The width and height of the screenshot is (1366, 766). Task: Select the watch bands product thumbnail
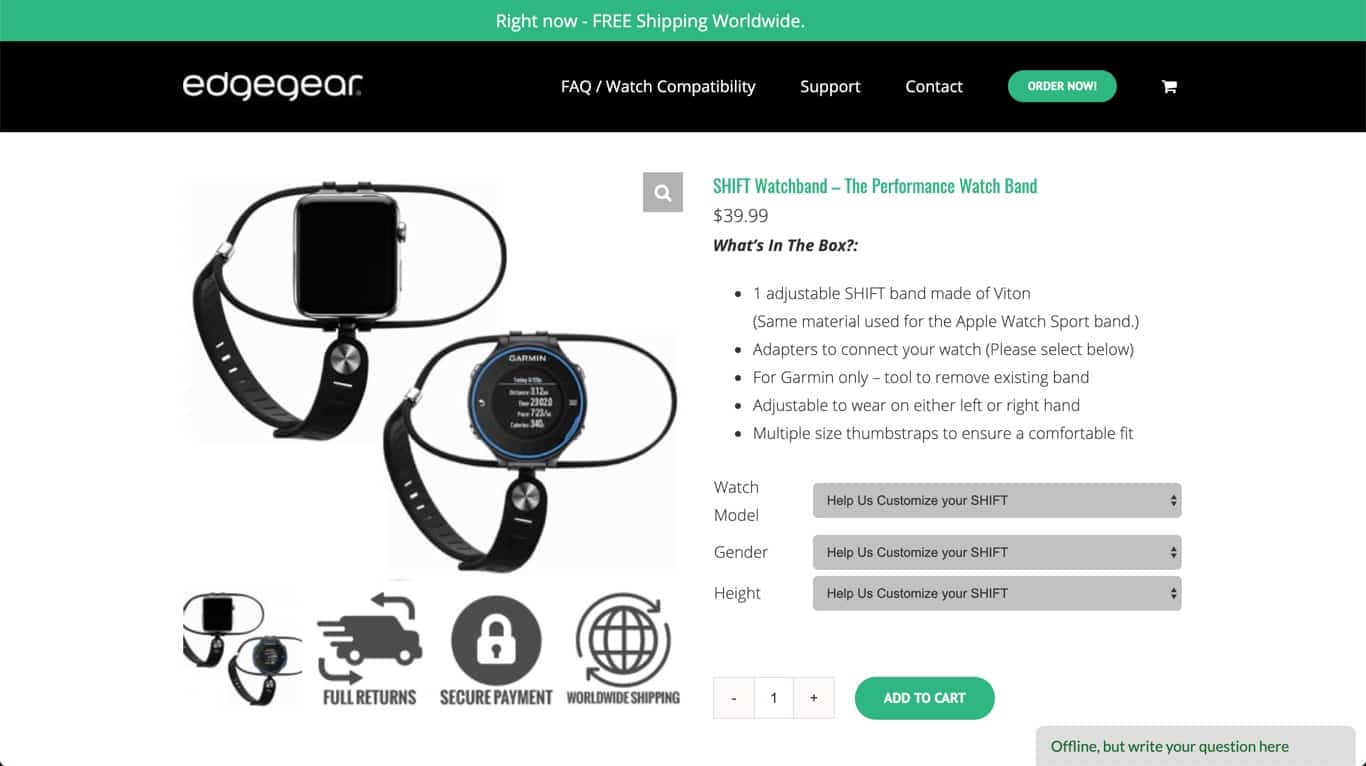coord(242,648)
